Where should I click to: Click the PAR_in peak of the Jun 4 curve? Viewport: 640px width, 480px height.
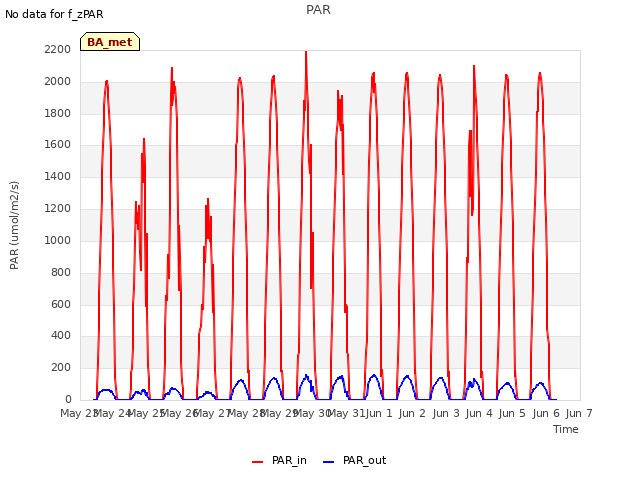474,66
